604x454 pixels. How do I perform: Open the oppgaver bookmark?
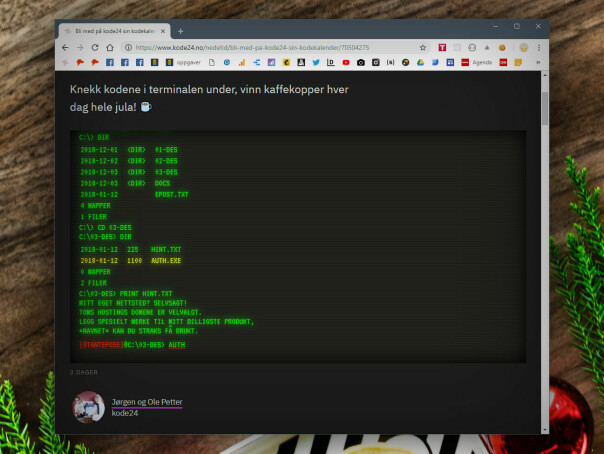[183, 62]
